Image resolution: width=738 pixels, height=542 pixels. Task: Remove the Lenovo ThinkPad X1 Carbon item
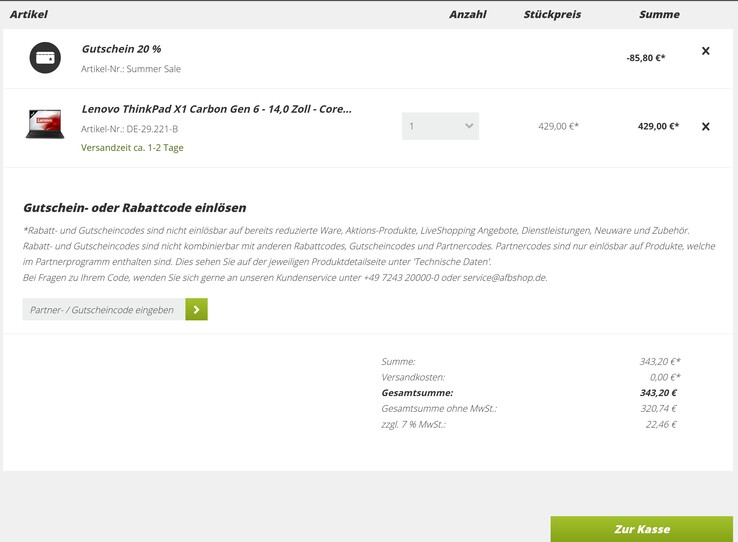[706, 127]
